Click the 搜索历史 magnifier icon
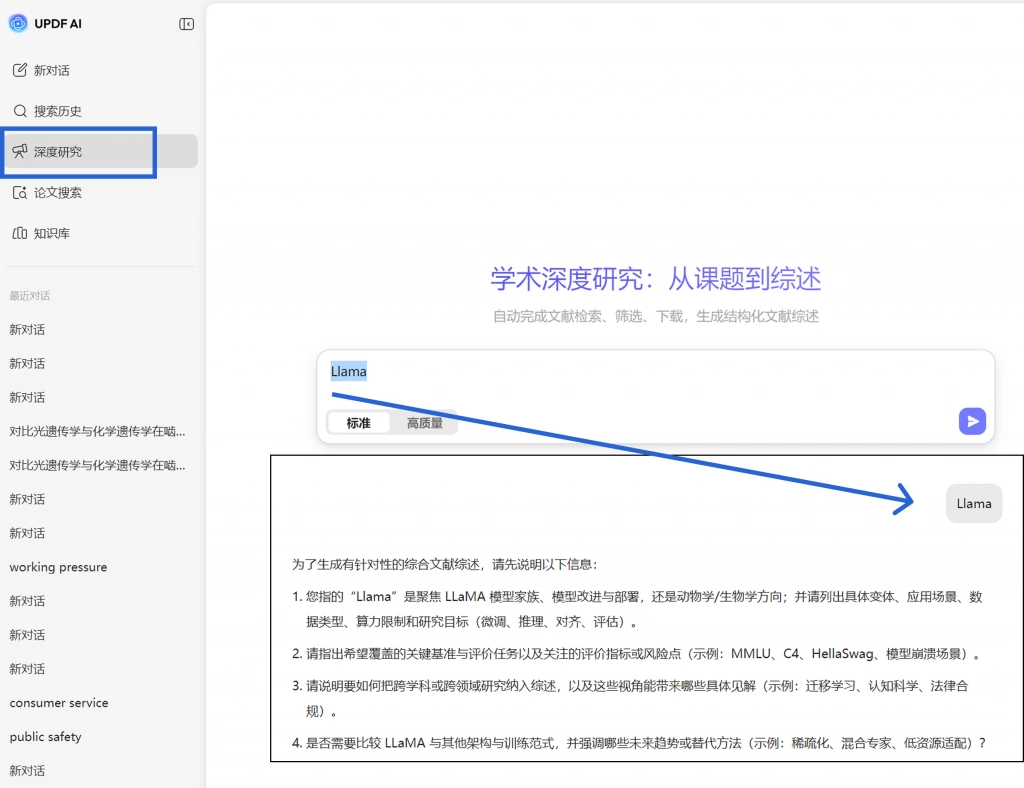 click(x=20, y=110)
